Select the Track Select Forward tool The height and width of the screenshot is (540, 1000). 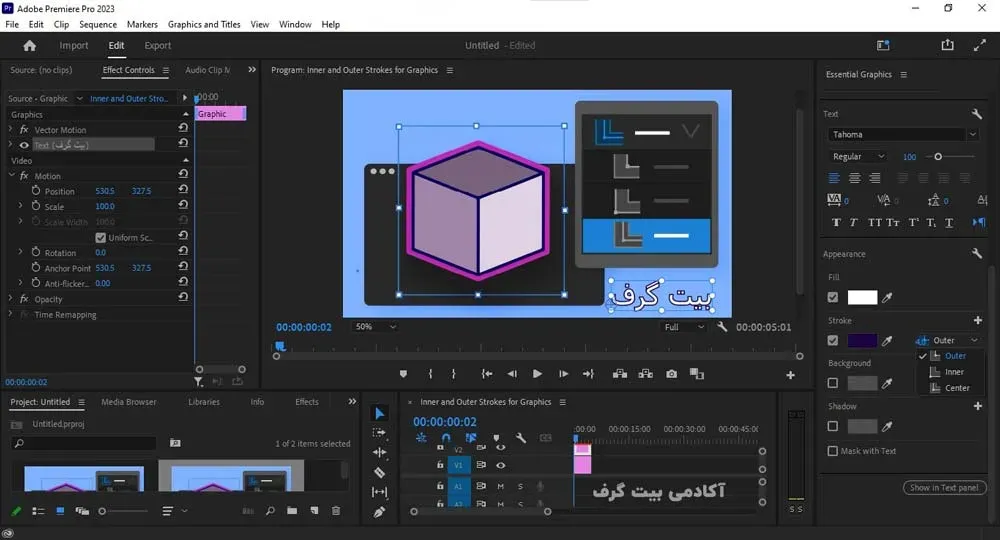click(379, 433)
